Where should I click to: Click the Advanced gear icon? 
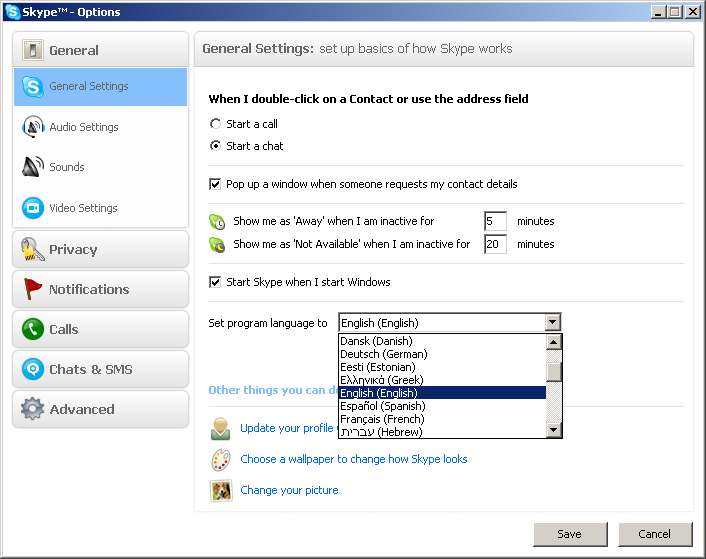click(x=33, y=409)
